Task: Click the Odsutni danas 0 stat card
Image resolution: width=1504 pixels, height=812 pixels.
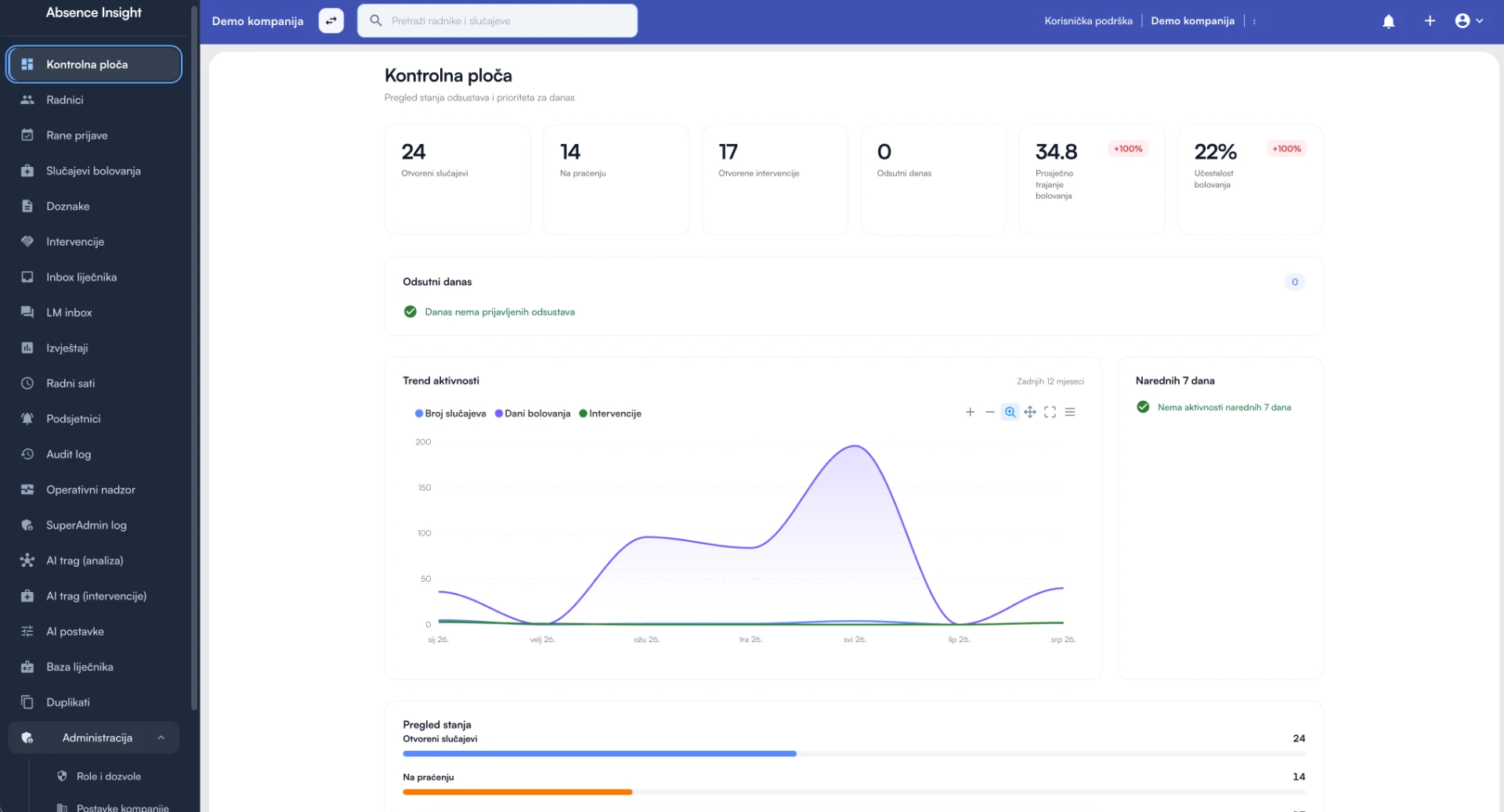Action: [933, 179]
